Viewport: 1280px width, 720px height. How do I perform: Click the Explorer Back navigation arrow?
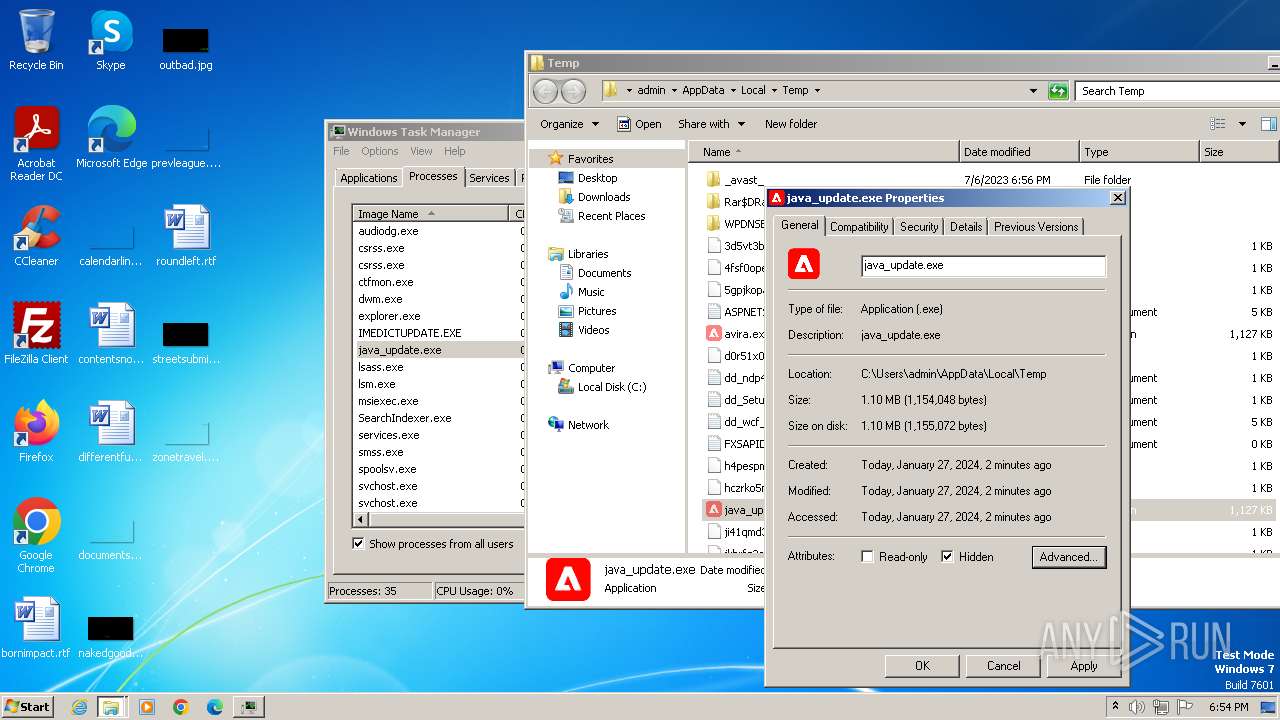[x=545, y=91]
